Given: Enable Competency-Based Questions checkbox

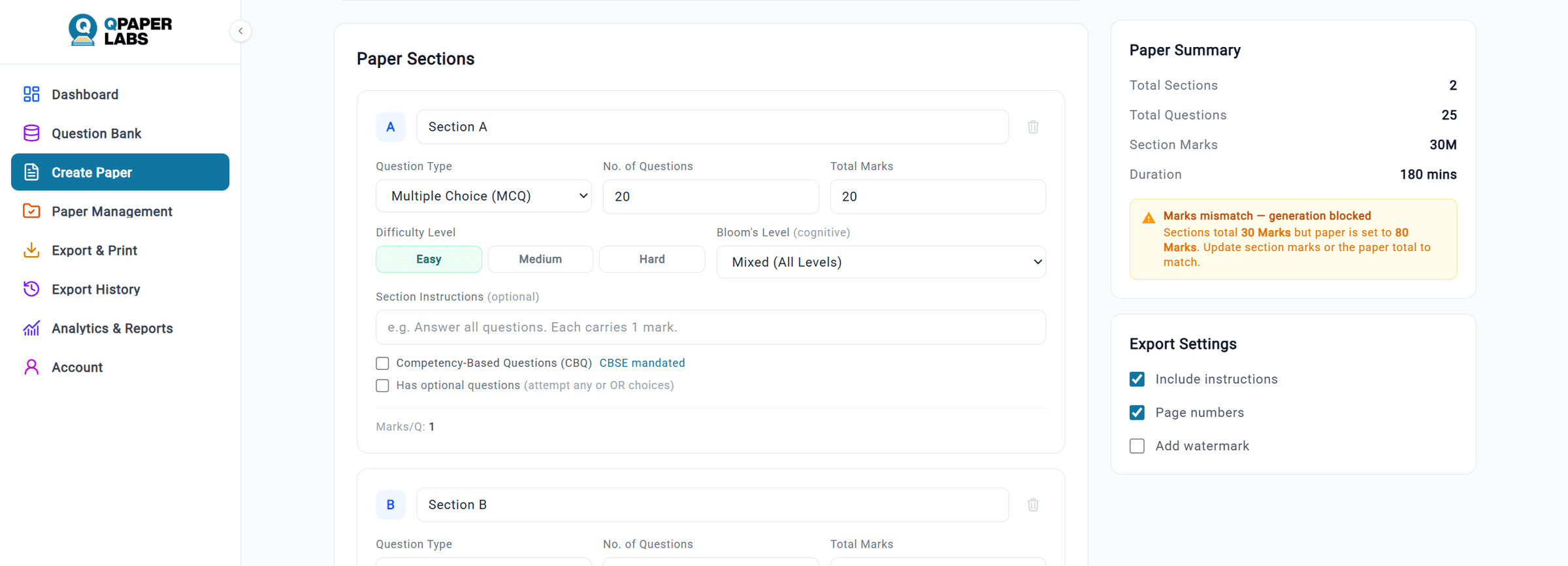Looking at the screenshot, I should 382,363.
